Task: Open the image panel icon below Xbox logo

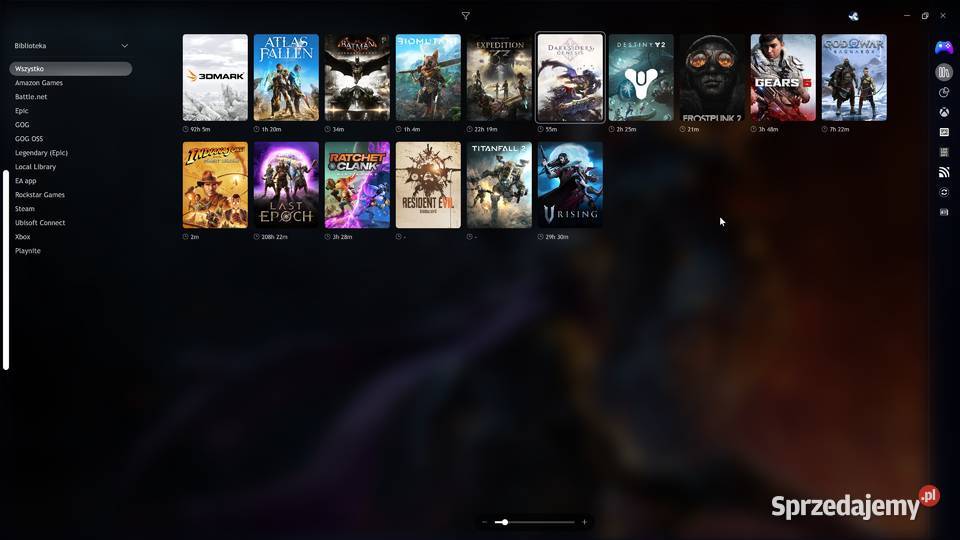Action: click(944, 132)
